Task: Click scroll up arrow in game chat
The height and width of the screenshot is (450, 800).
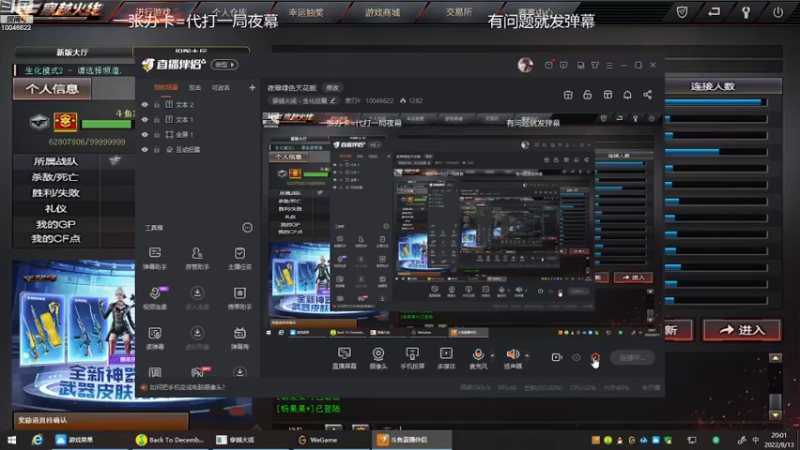Action: click(776, 358)
